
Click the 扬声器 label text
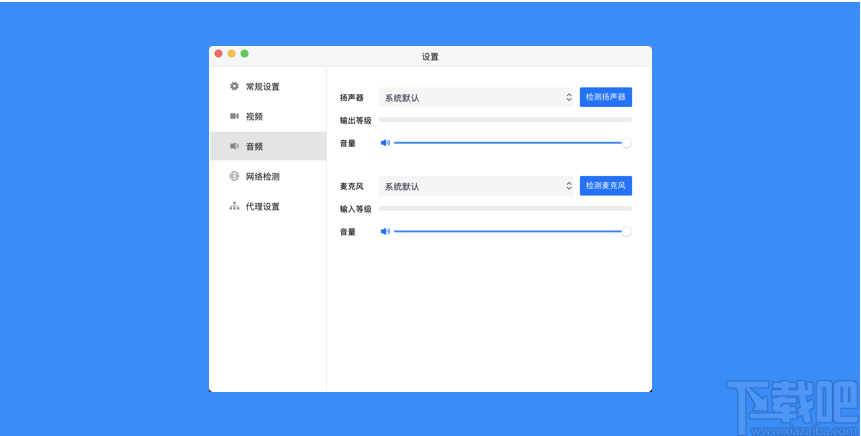351,98
